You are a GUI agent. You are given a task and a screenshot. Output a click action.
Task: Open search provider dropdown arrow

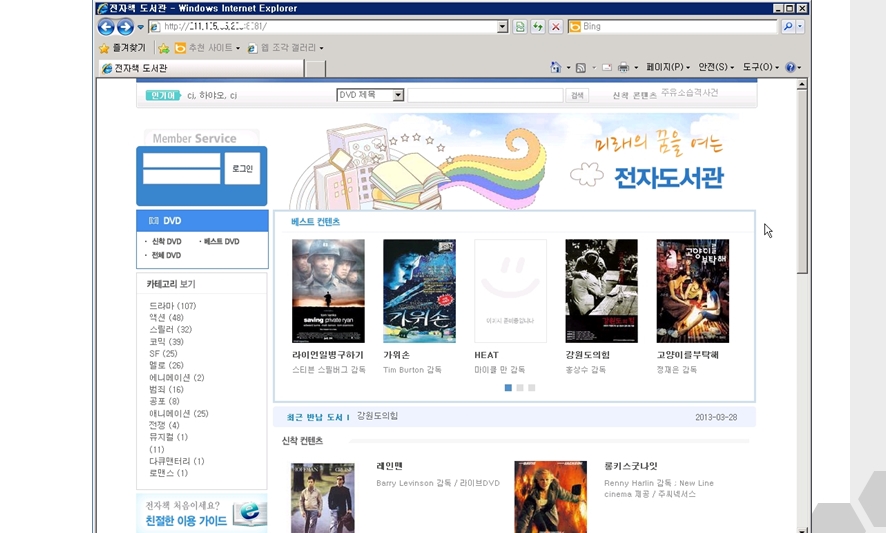800,27
